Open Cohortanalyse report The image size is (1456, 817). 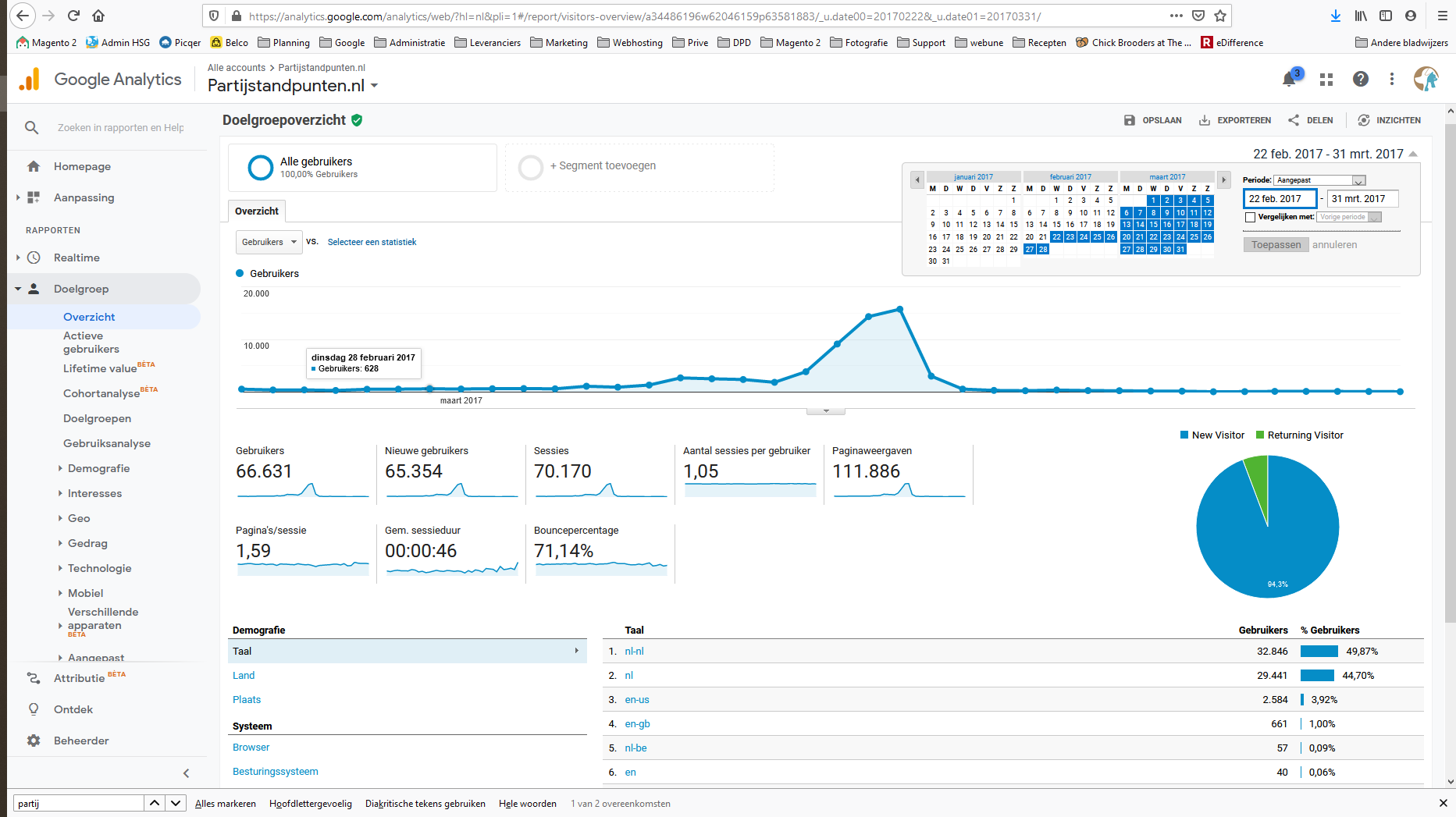[101, 393]
